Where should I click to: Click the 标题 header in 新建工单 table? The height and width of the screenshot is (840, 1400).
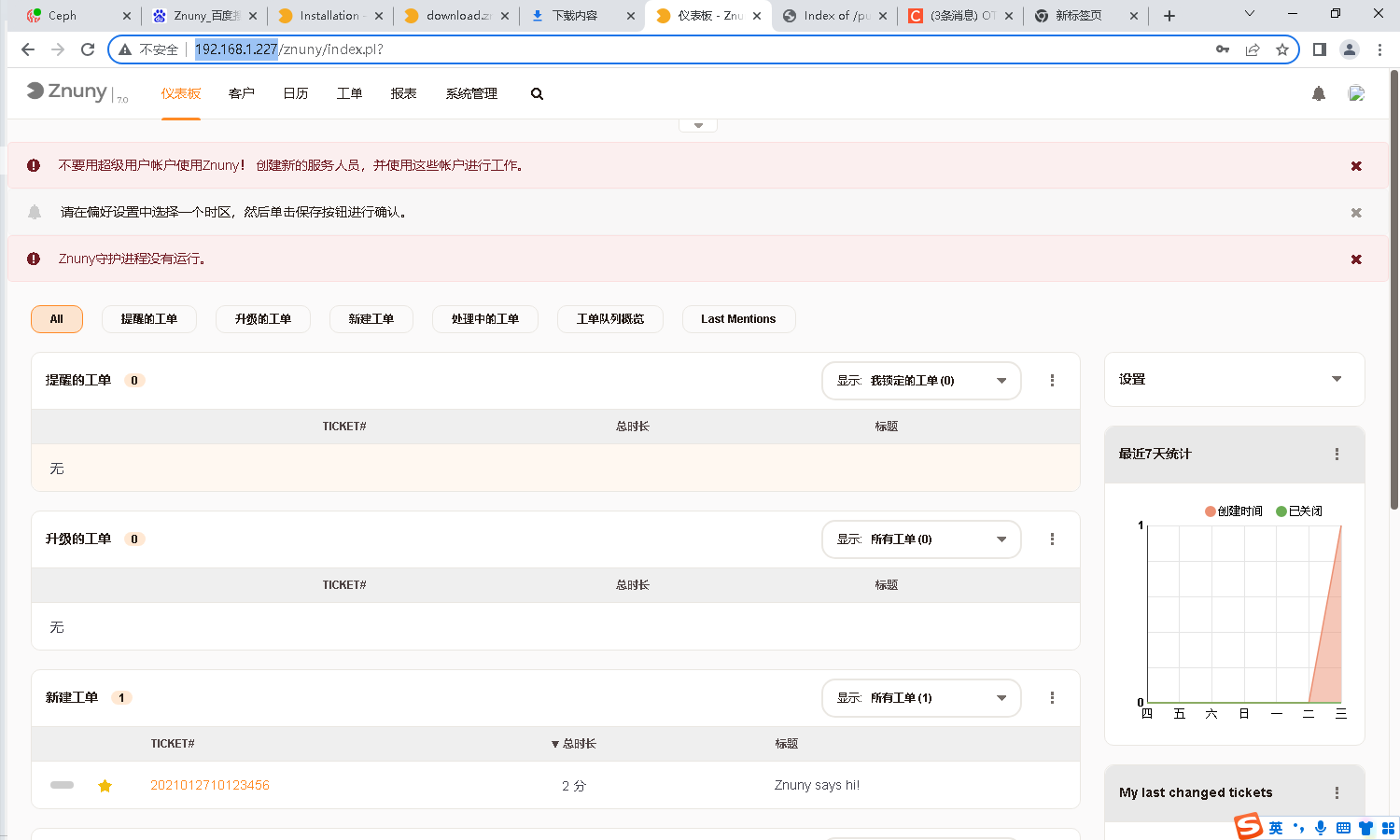click(x=786, y=744)
